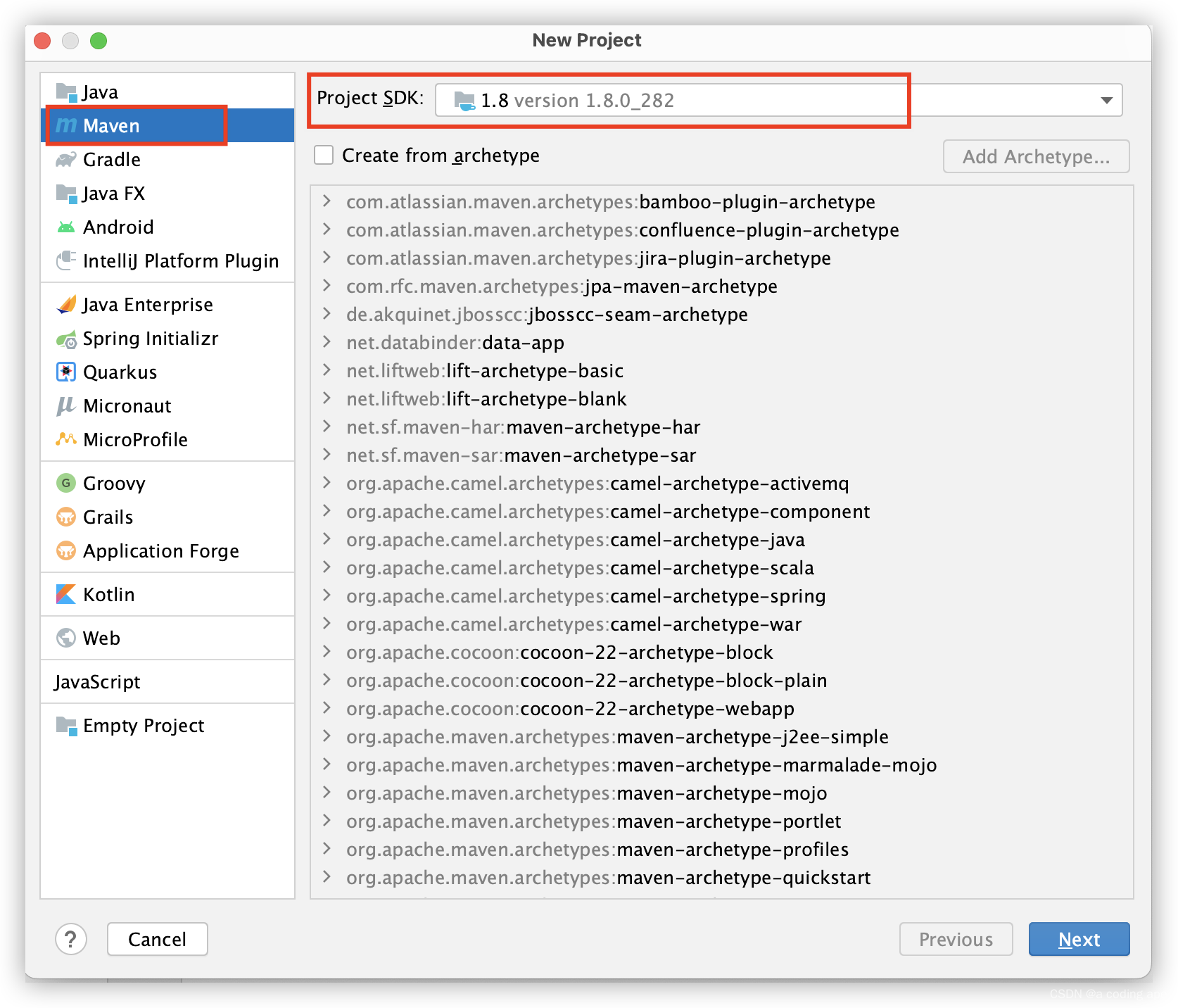
Task: Pick the Empty Project label
Action: click(x=144, y=726)
